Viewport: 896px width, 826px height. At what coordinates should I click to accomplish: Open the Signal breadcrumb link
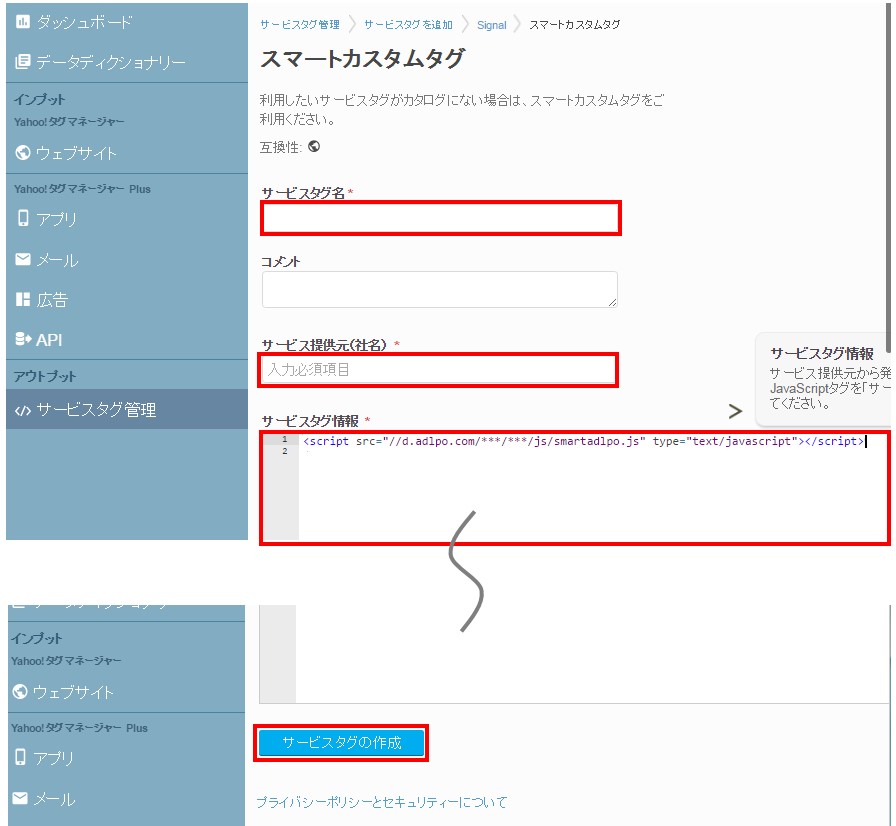(491, 25)
